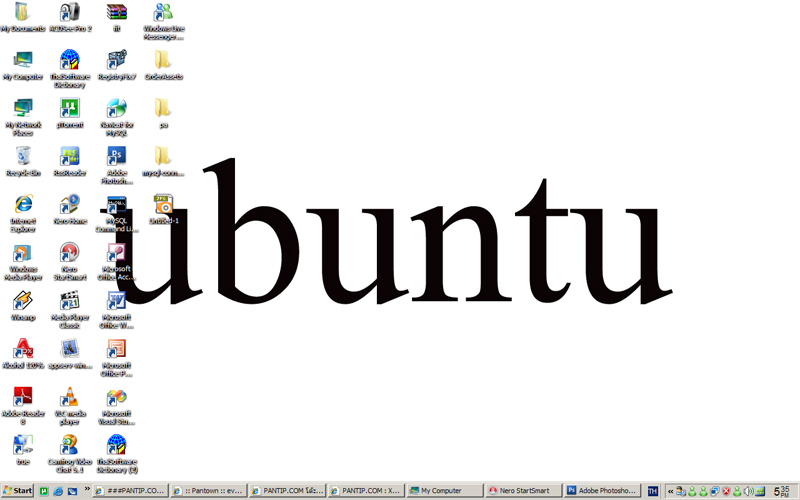800x500 pixels.
Task: Click µTorrent quick launch icon
Action: pos(44,491)
